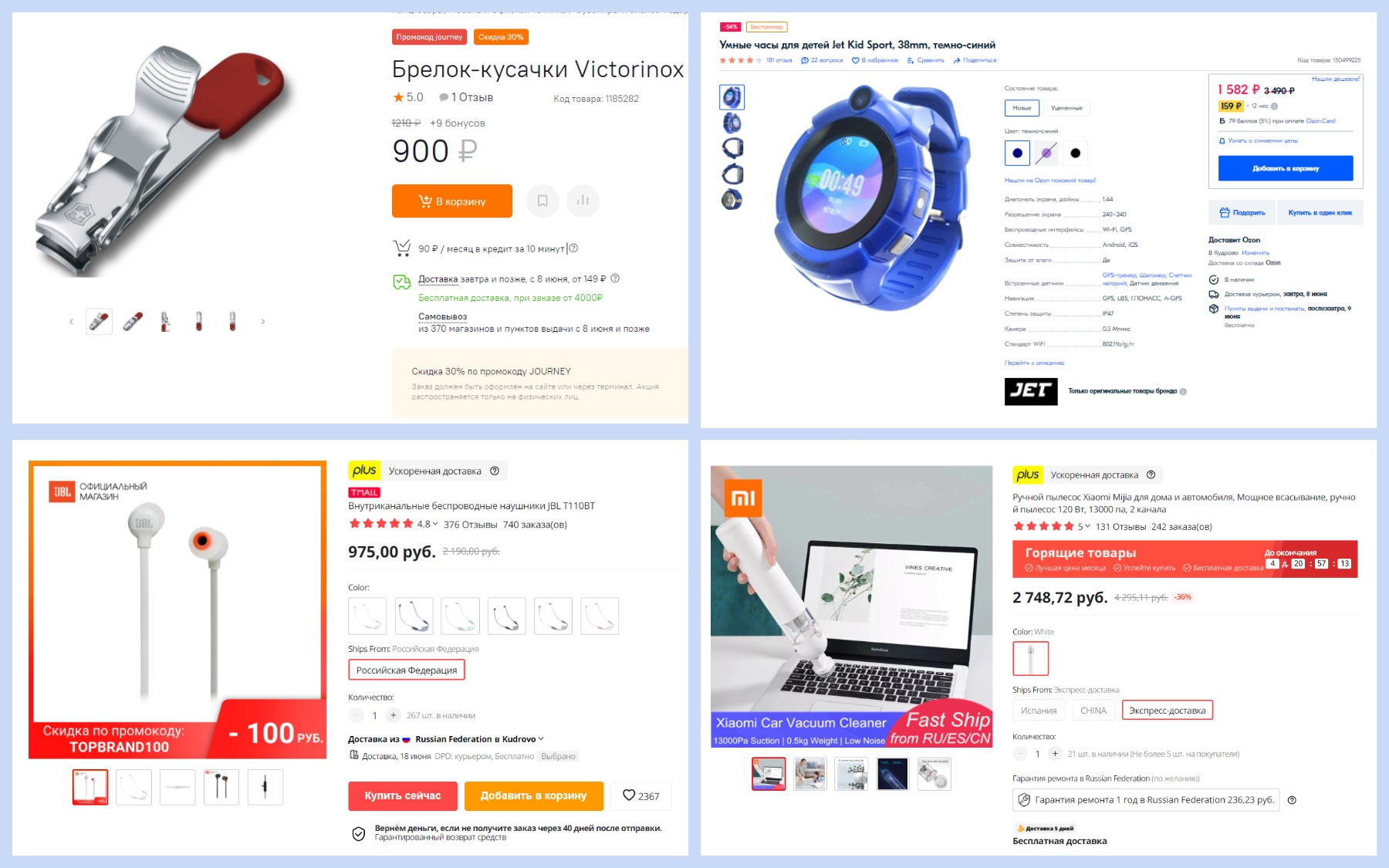Show next Victorinox thumbnails with right arrow
Viewport: 1389px width, 868px height.
[x=263, y=322]
